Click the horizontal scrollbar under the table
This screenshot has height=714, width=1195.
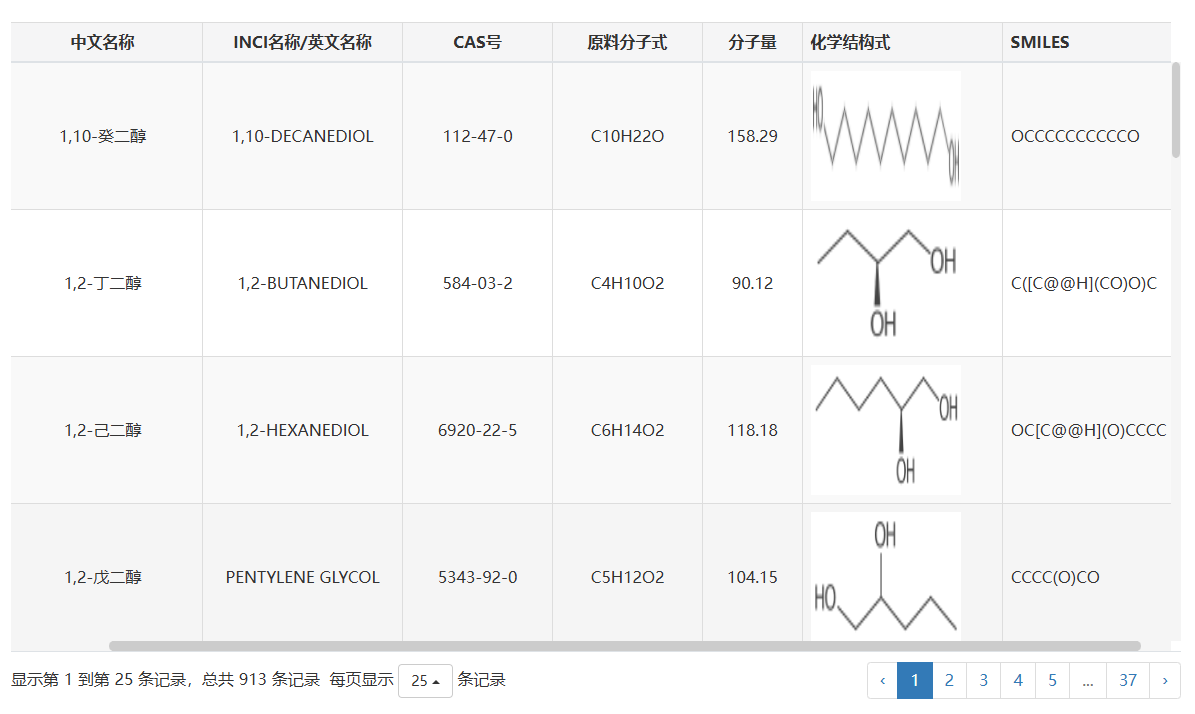coord(625,646)
